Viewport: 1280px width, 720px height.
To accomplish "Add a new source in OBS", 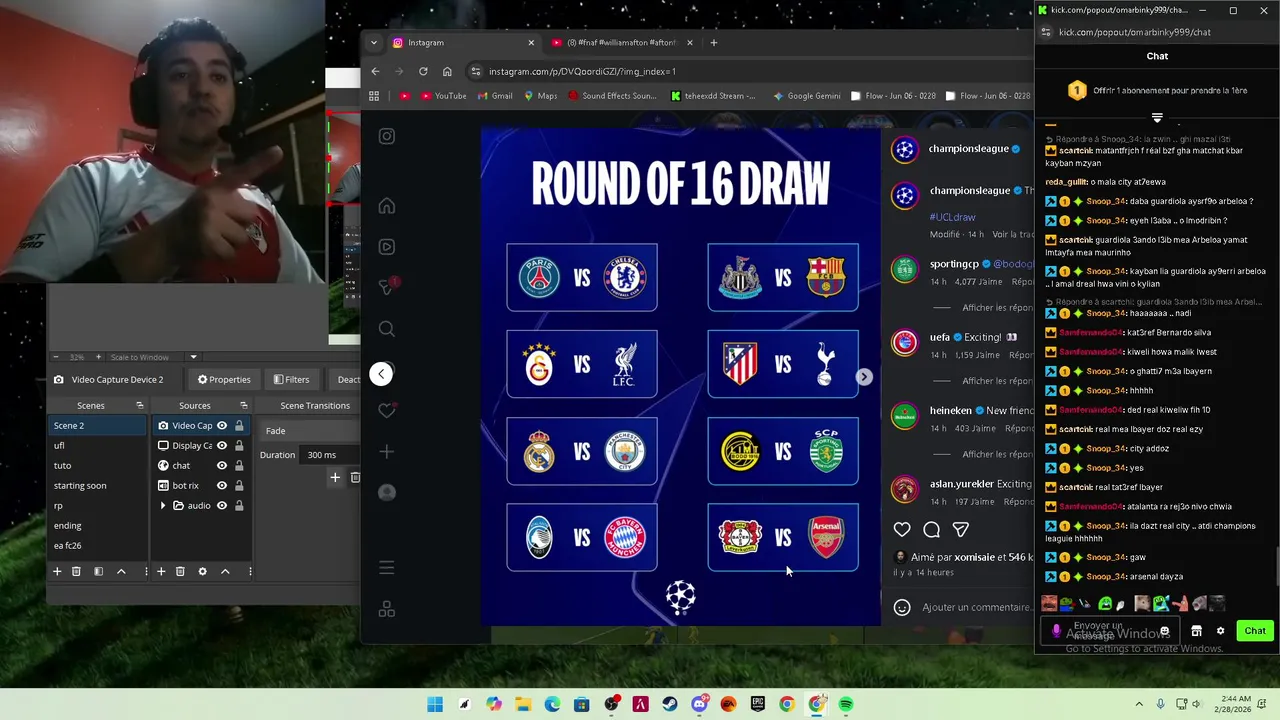I will pos(161,571).
